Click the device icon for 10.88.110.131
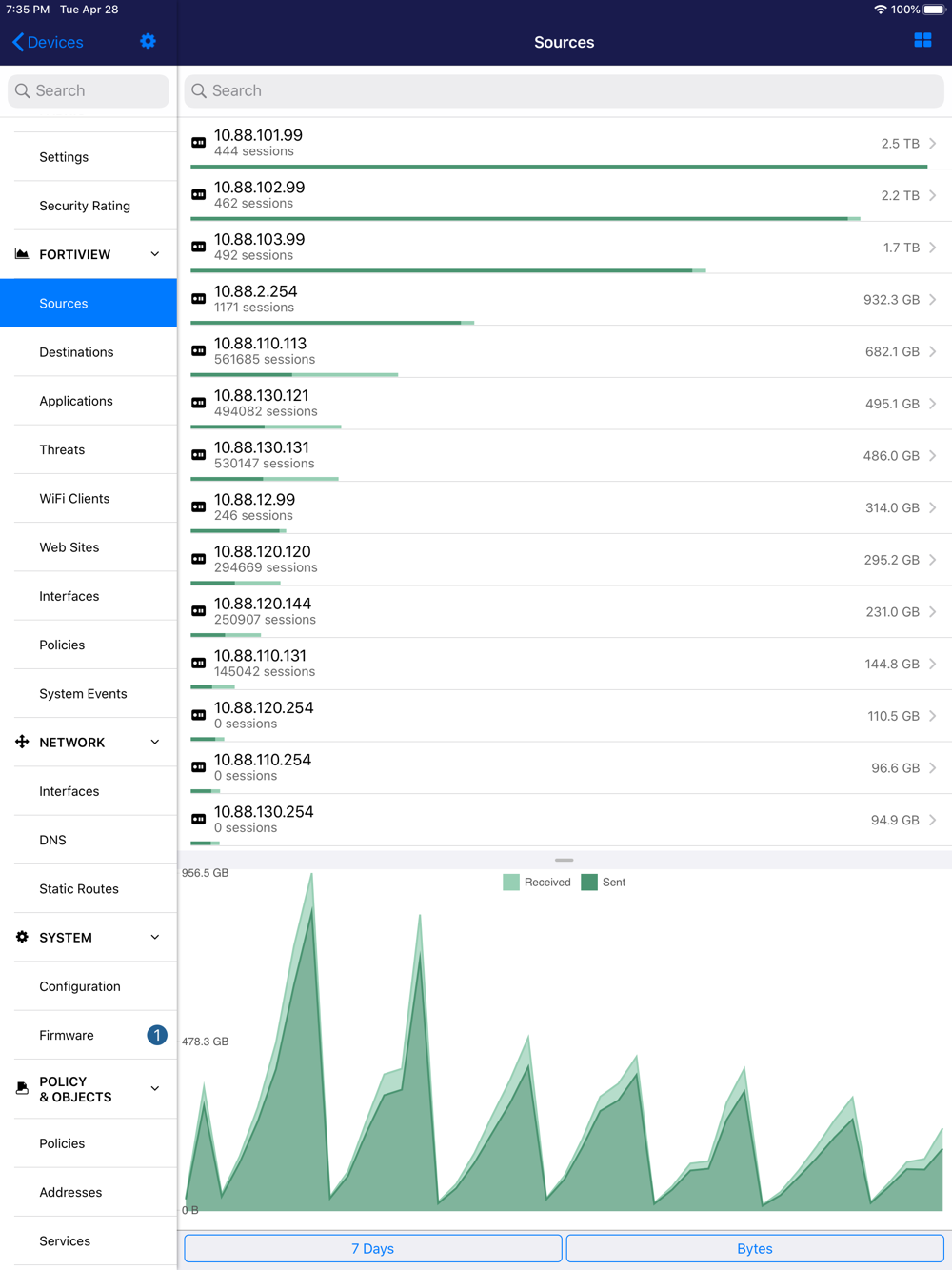Viewport: 952px width, 1270px height. click(199, 664)
